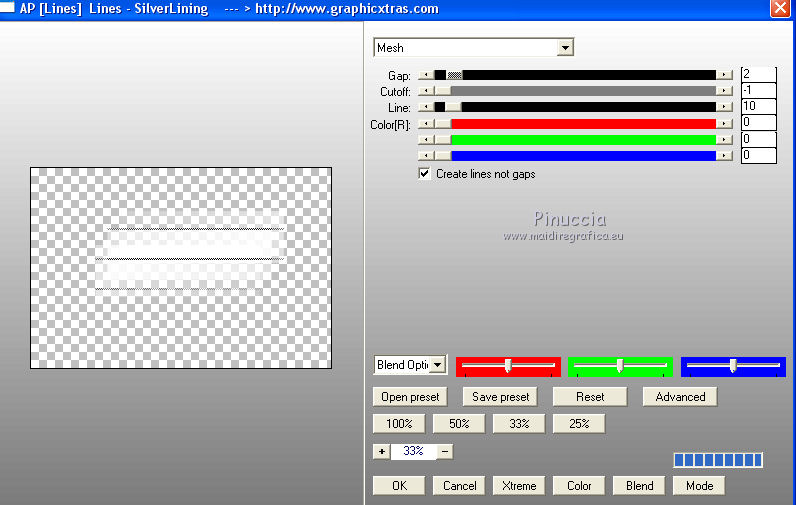Click the red color slider right arrow
This screenshot has height=505, width=796.
pyautogui.click(x=724, y=124)
